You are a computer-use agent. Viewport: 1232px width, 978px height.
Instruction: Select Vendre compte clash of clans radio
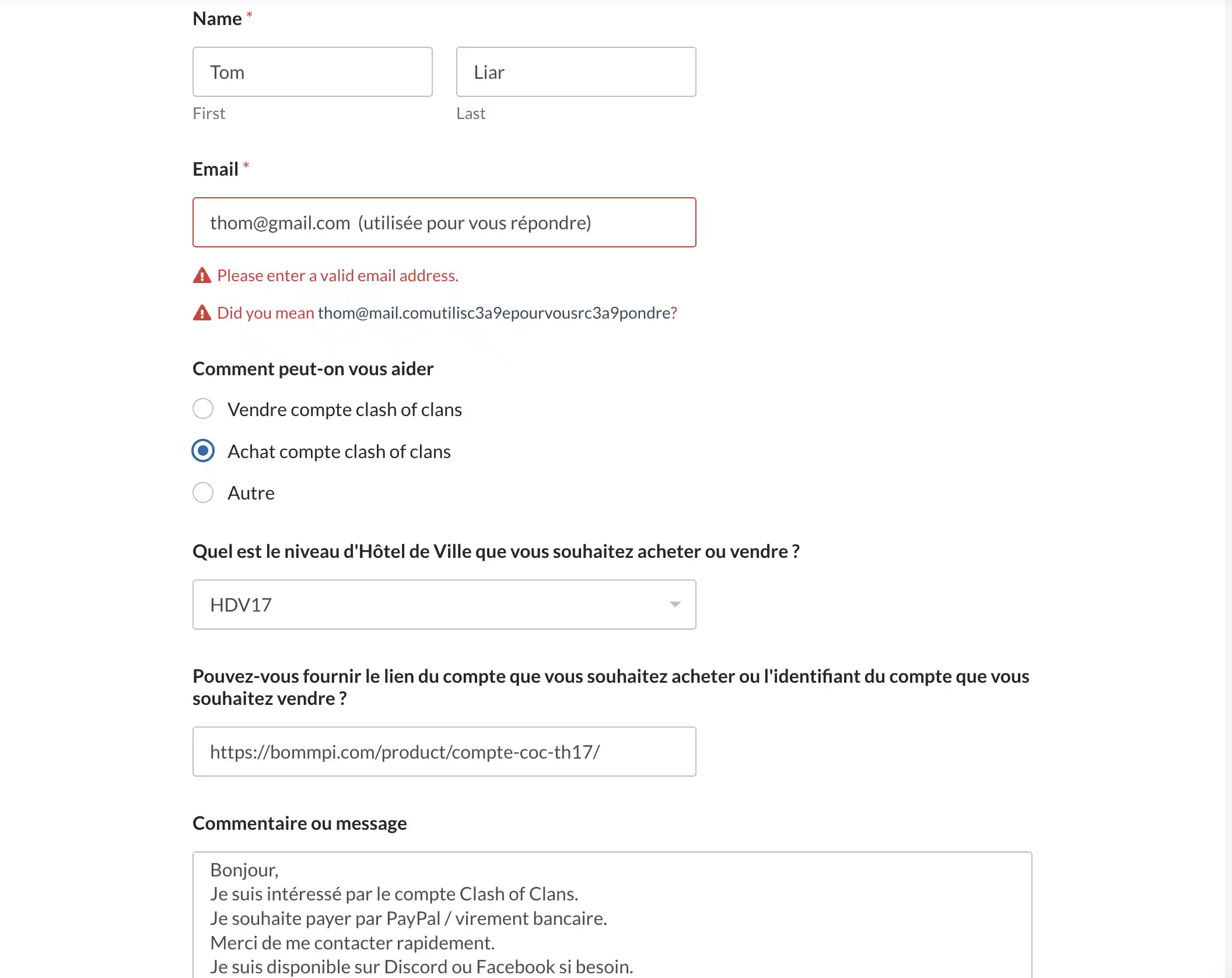point(203,408)
